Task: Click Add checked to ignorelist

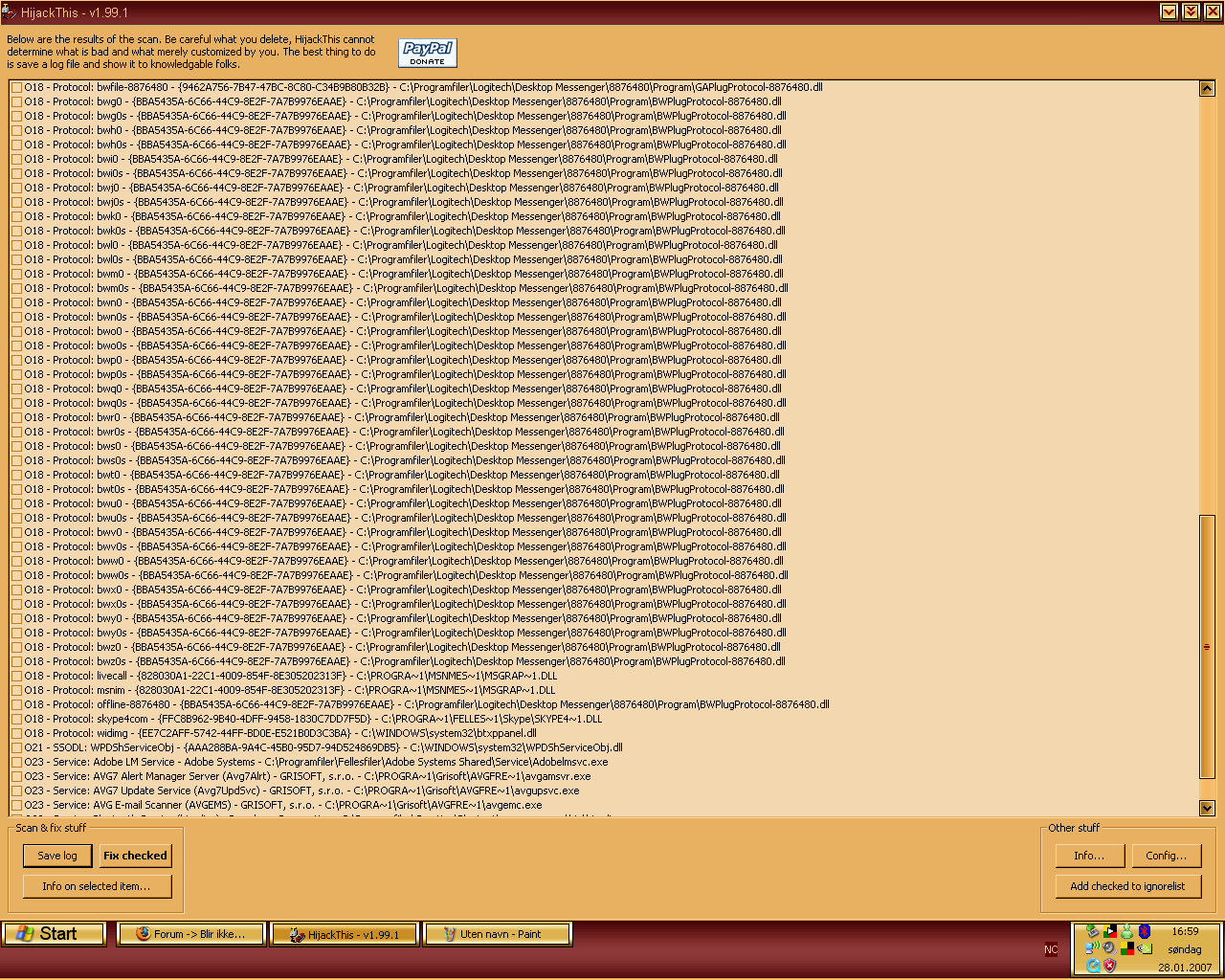Action: click(1128, 886)
